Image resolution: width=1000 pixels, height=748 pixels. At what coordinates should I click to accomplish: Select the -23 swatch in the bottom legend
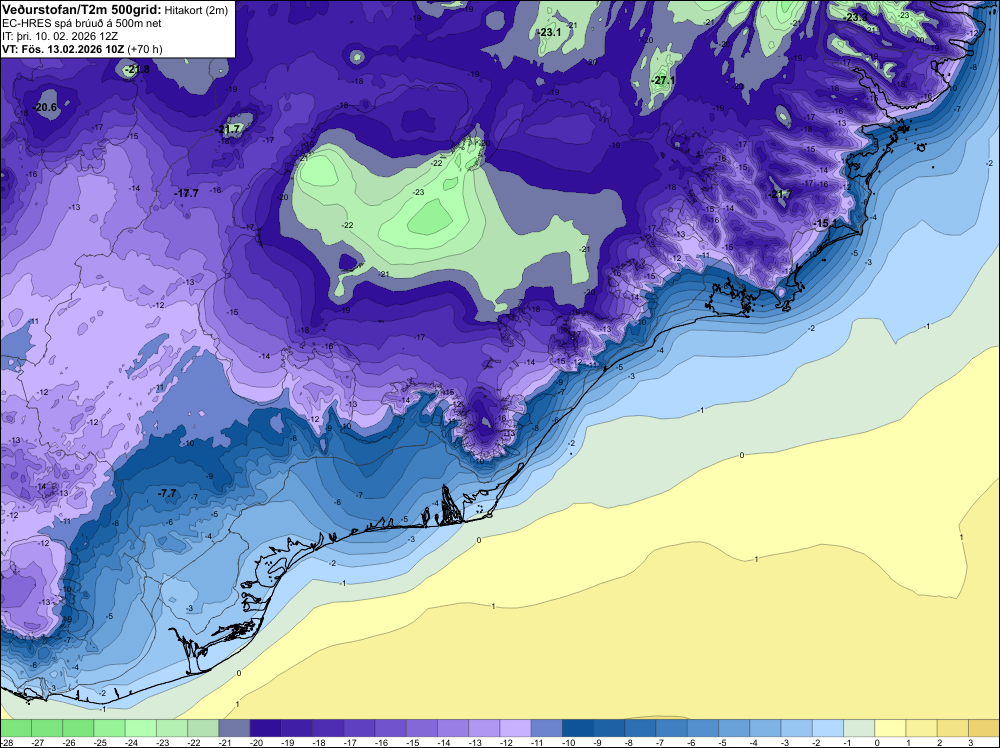pos(172,728)
